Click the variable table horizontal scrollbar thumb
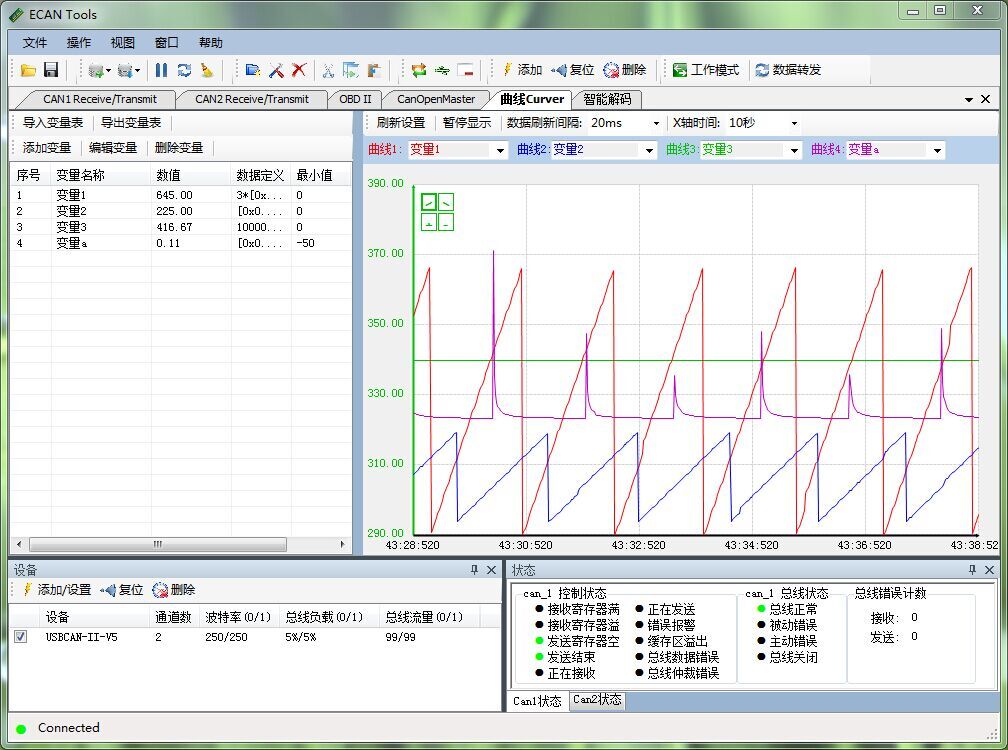Image resolution: width=1008 pixels, height=750 pixels. 158,544
